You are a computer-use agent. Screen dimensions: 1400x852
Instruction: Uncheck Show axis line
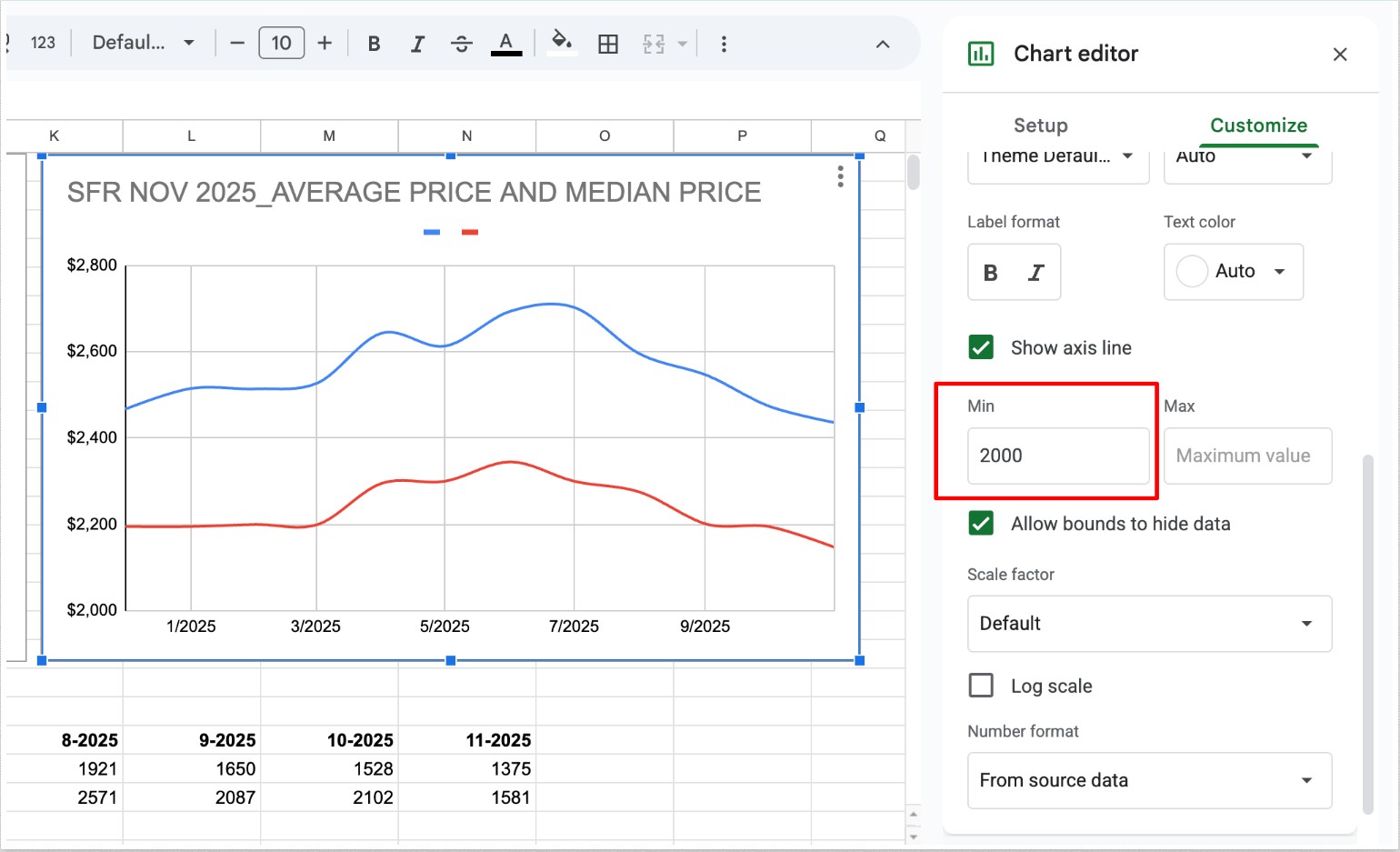click(x=981, y=347)
